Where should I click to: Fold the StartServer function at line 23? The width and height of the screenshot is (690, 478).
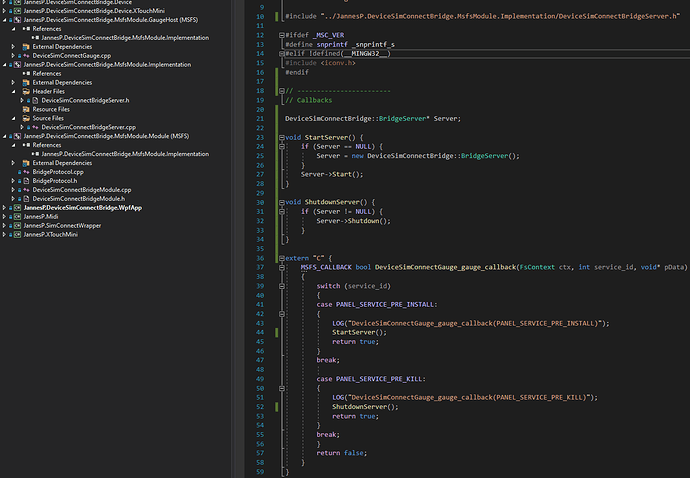(x=282, y=137)
